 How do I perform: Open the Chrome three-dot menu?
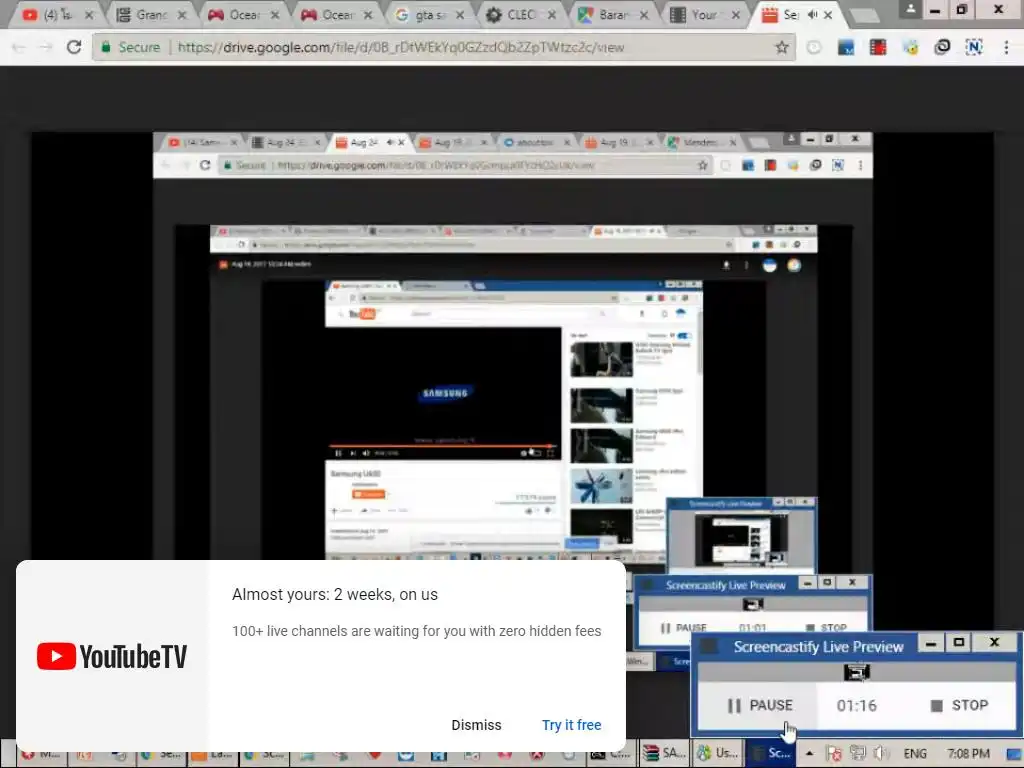[x=1006, y=47]
